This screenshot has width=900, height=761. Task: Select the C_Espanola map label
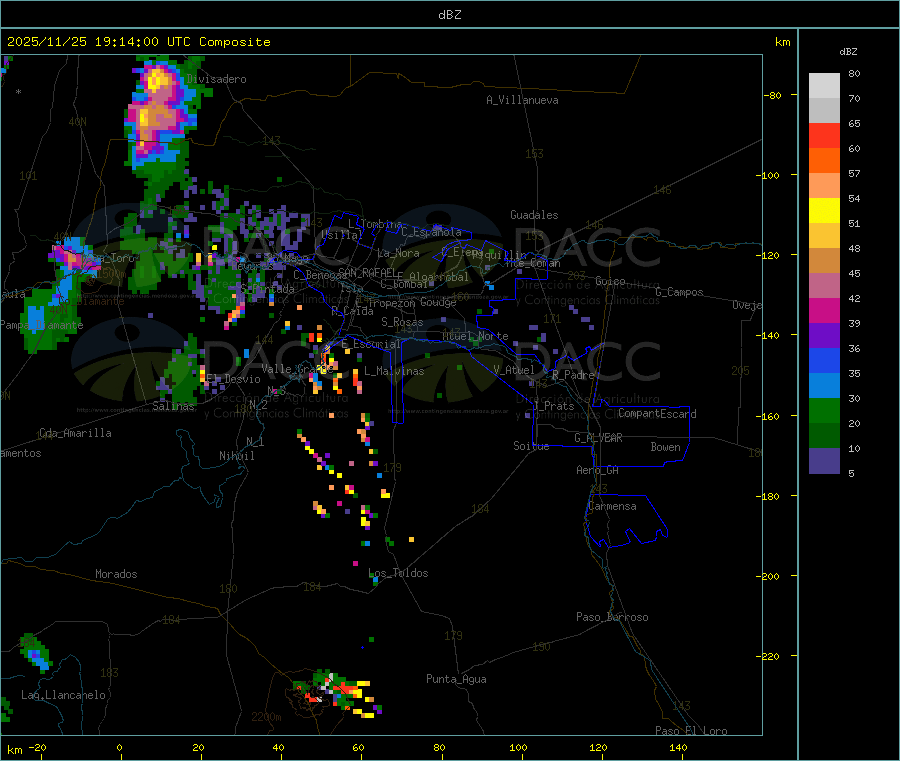[x=431, y=232]
